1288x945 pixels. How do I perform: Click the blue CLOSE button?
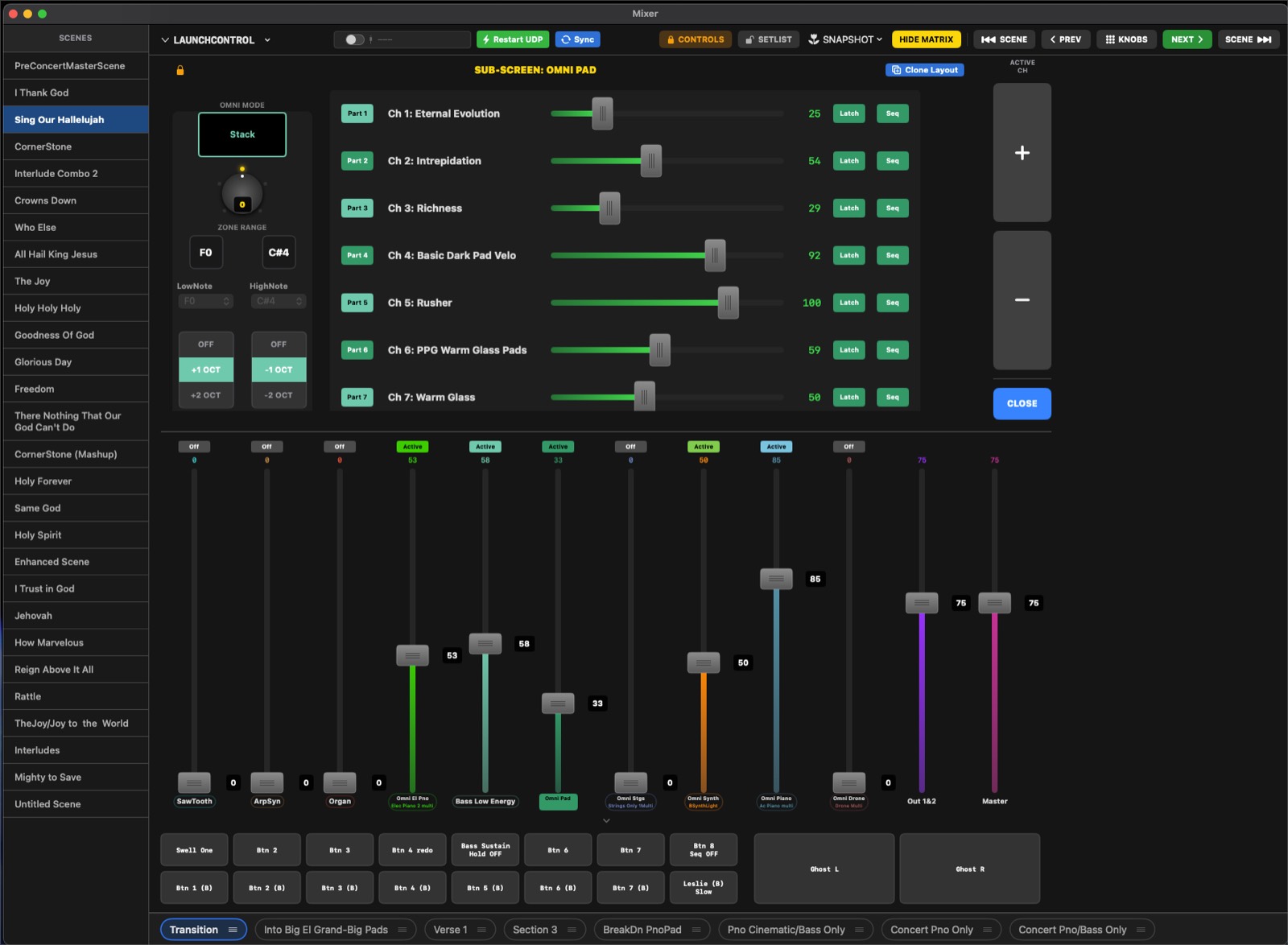1022,403
